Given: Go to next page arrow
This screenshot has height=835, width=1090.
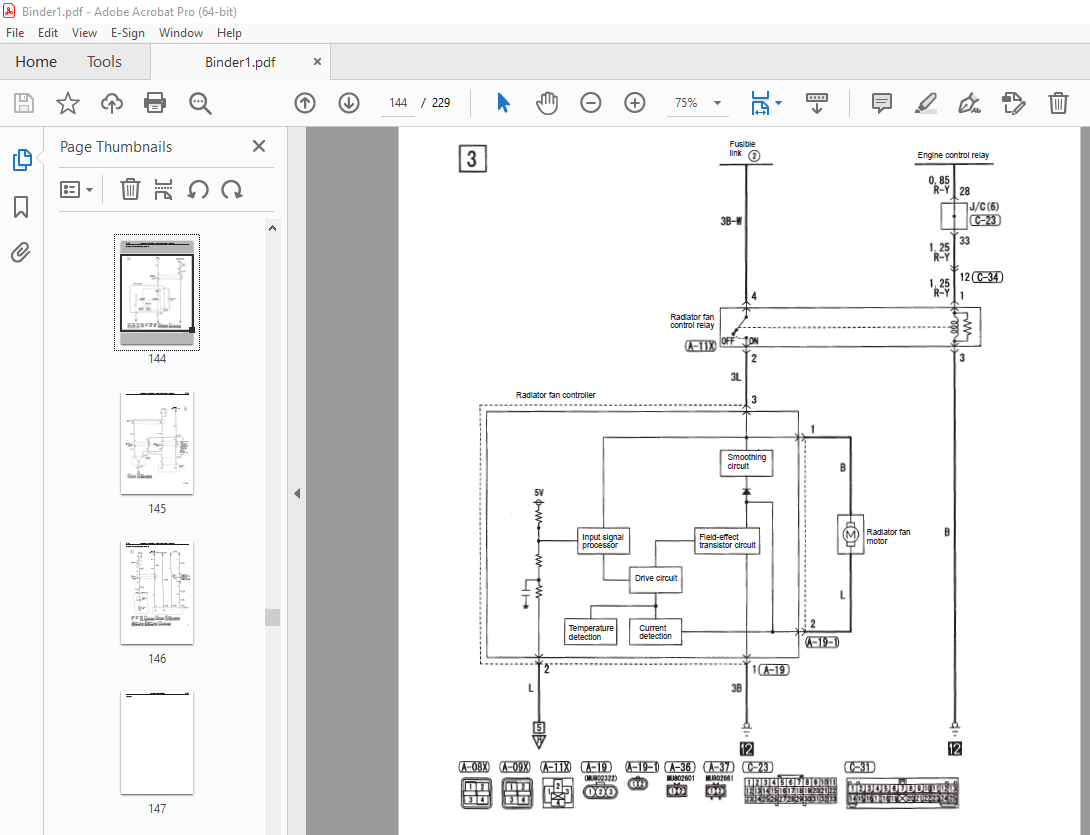Looking at the screenshot, I should (x=348, y=103).
